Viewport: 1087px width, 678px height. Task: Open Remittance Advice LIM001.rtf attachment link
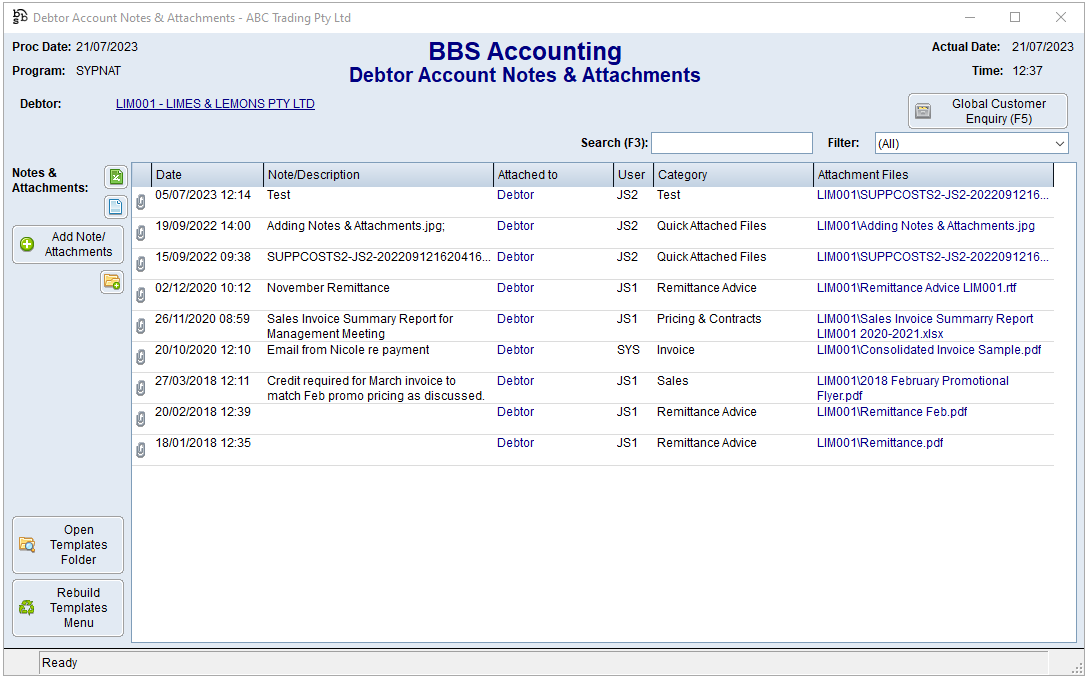click(916, 288)
